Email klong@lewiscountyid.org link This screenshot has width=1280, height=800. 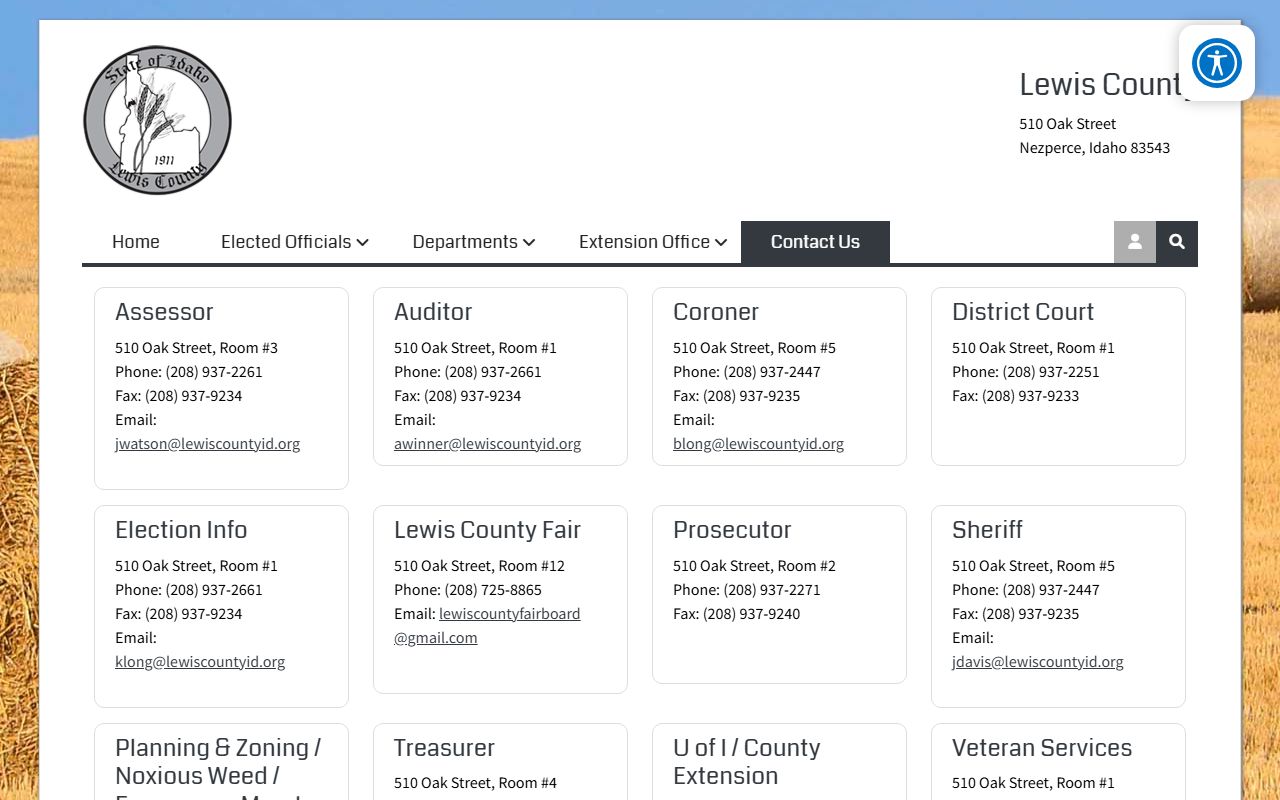tap(200, 661)
